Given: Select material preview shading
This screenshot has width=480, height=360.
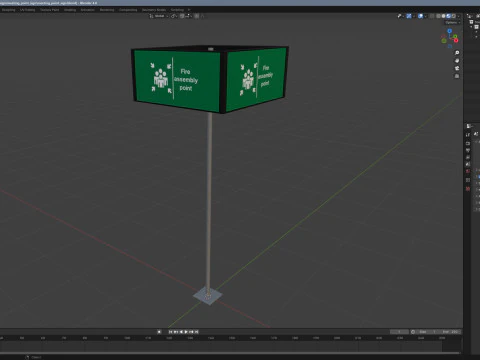Looking at the screenshot, I should pyautogui.click(x=449, y=16).
